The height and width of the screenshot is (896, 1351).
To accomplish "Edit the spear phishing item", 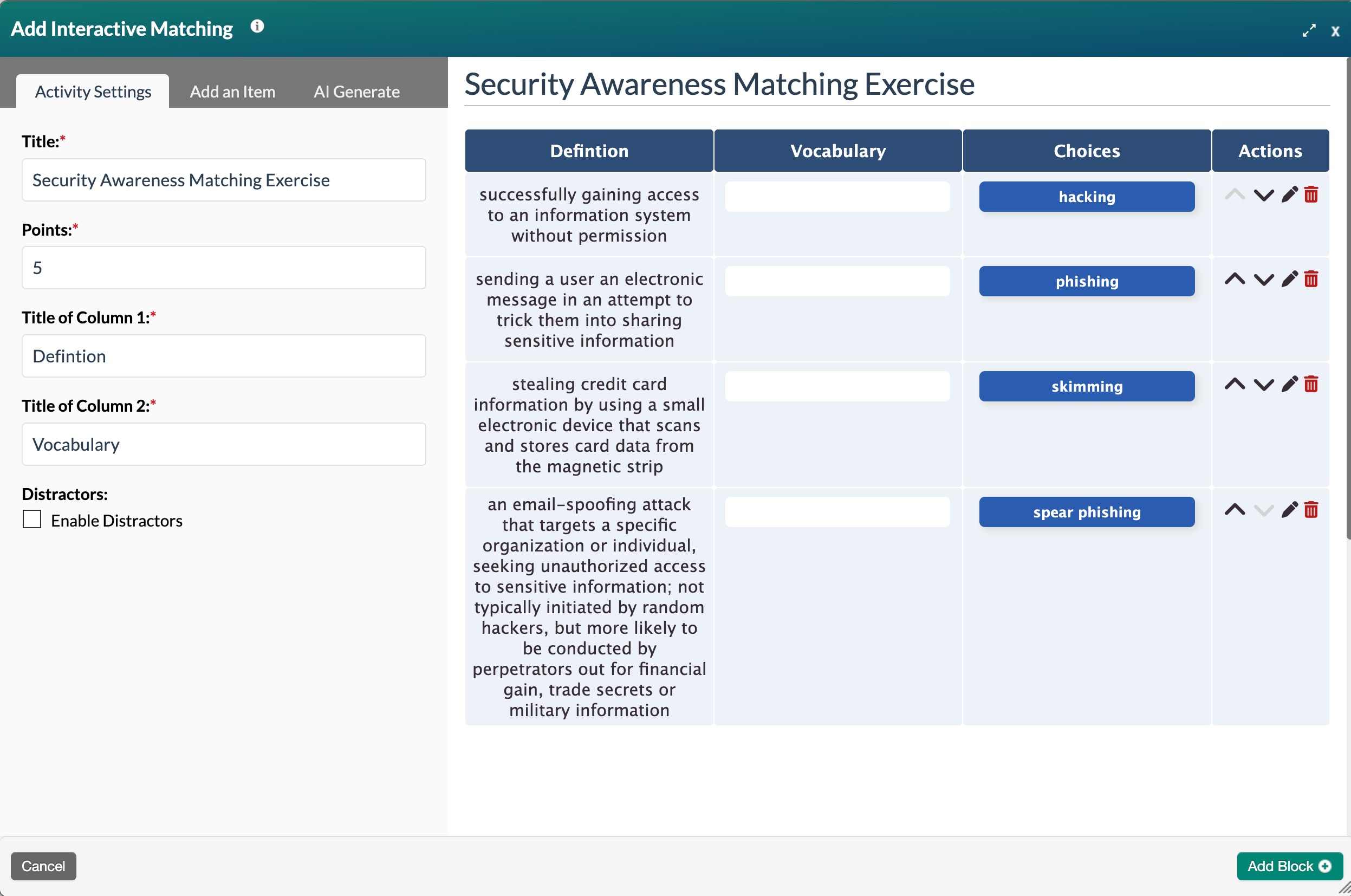I will pos(1289,510).
